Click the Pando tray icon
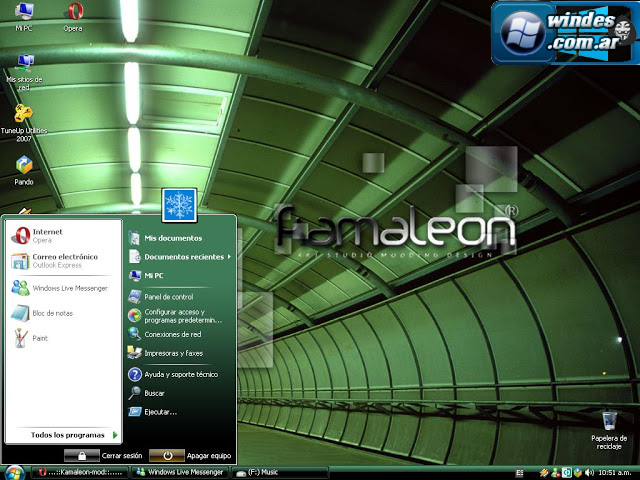This screenshot has height=480, width=640. point(578,473)
